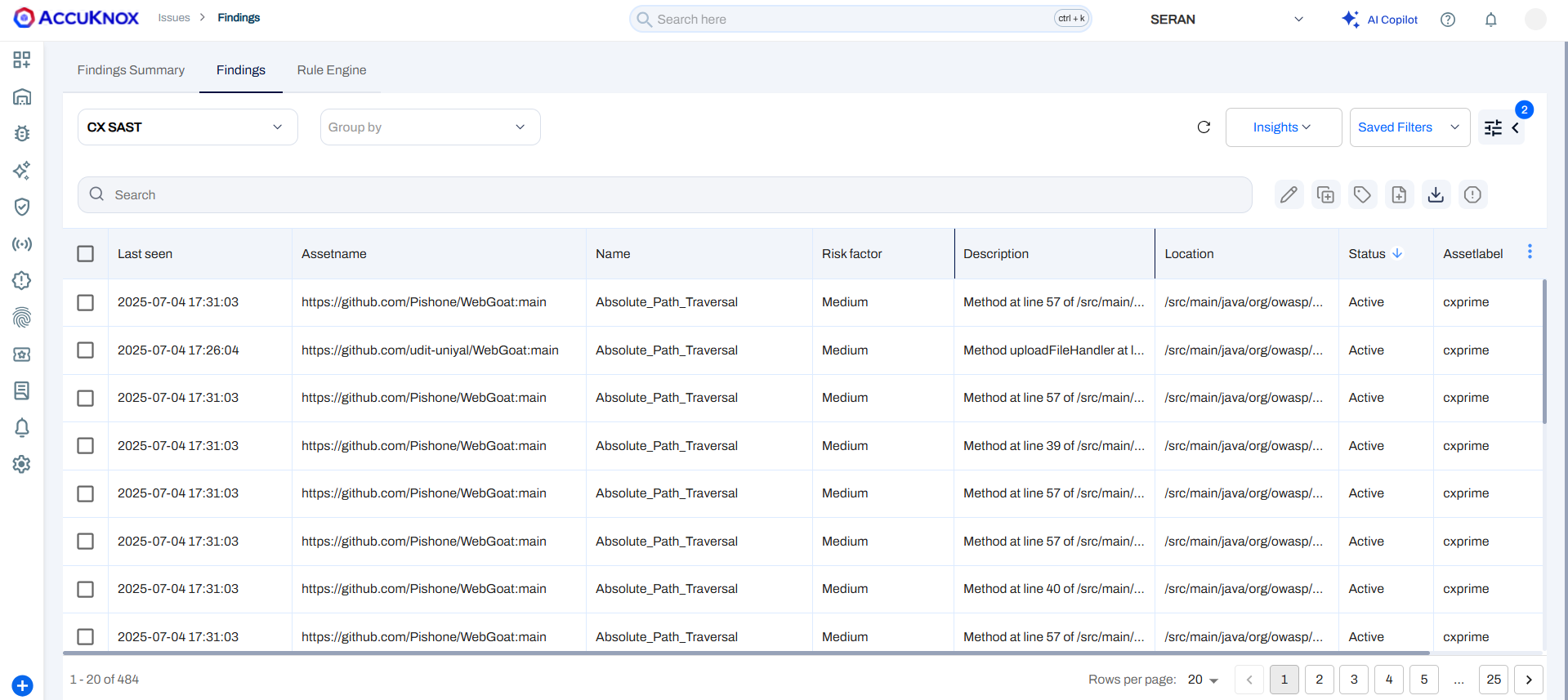
Task: Toggle the select-all header checkbox
Action: tap(86, 254)
